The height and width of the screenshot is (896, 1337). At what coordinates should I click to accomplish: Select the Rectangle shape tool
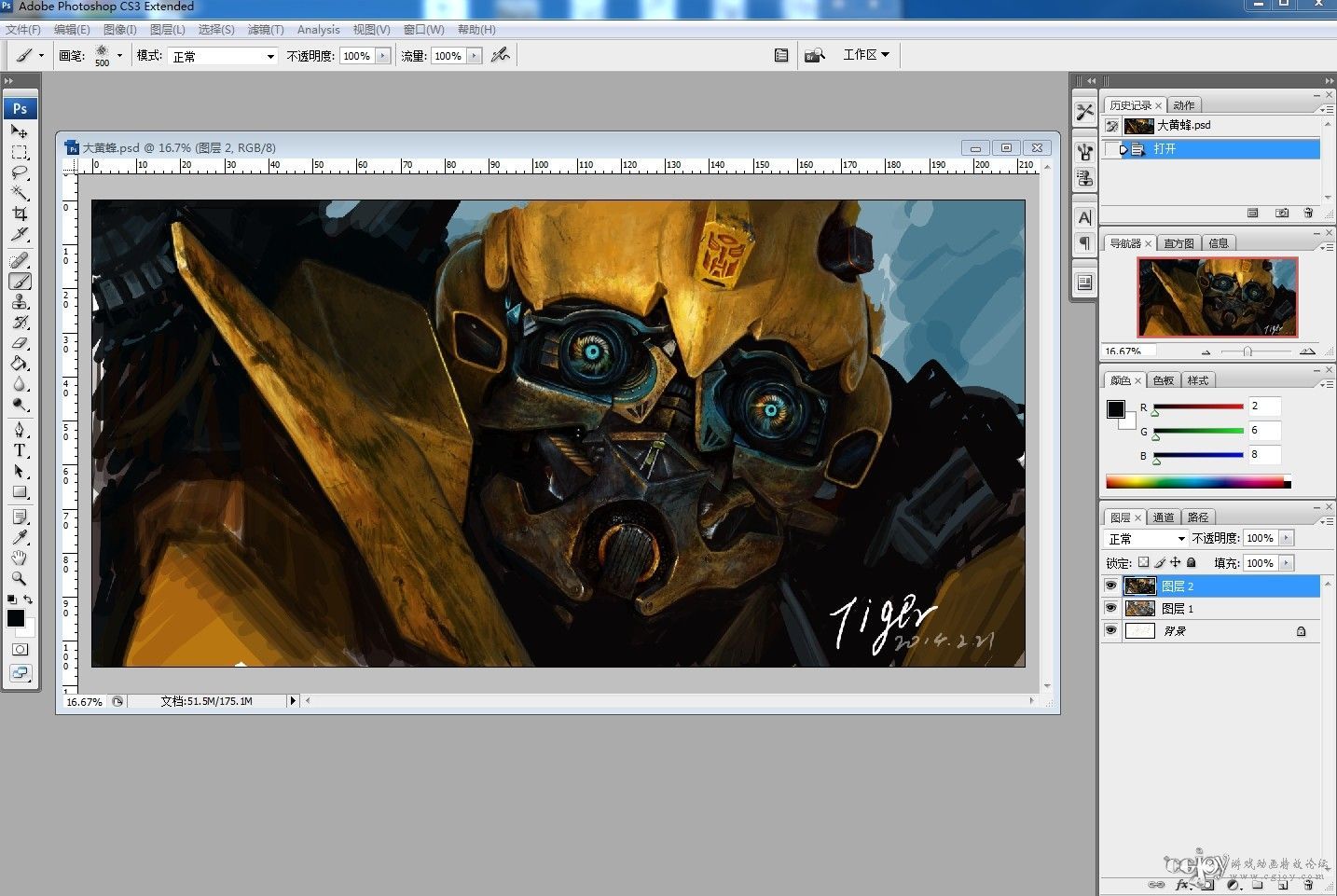[x=20, y=491]
